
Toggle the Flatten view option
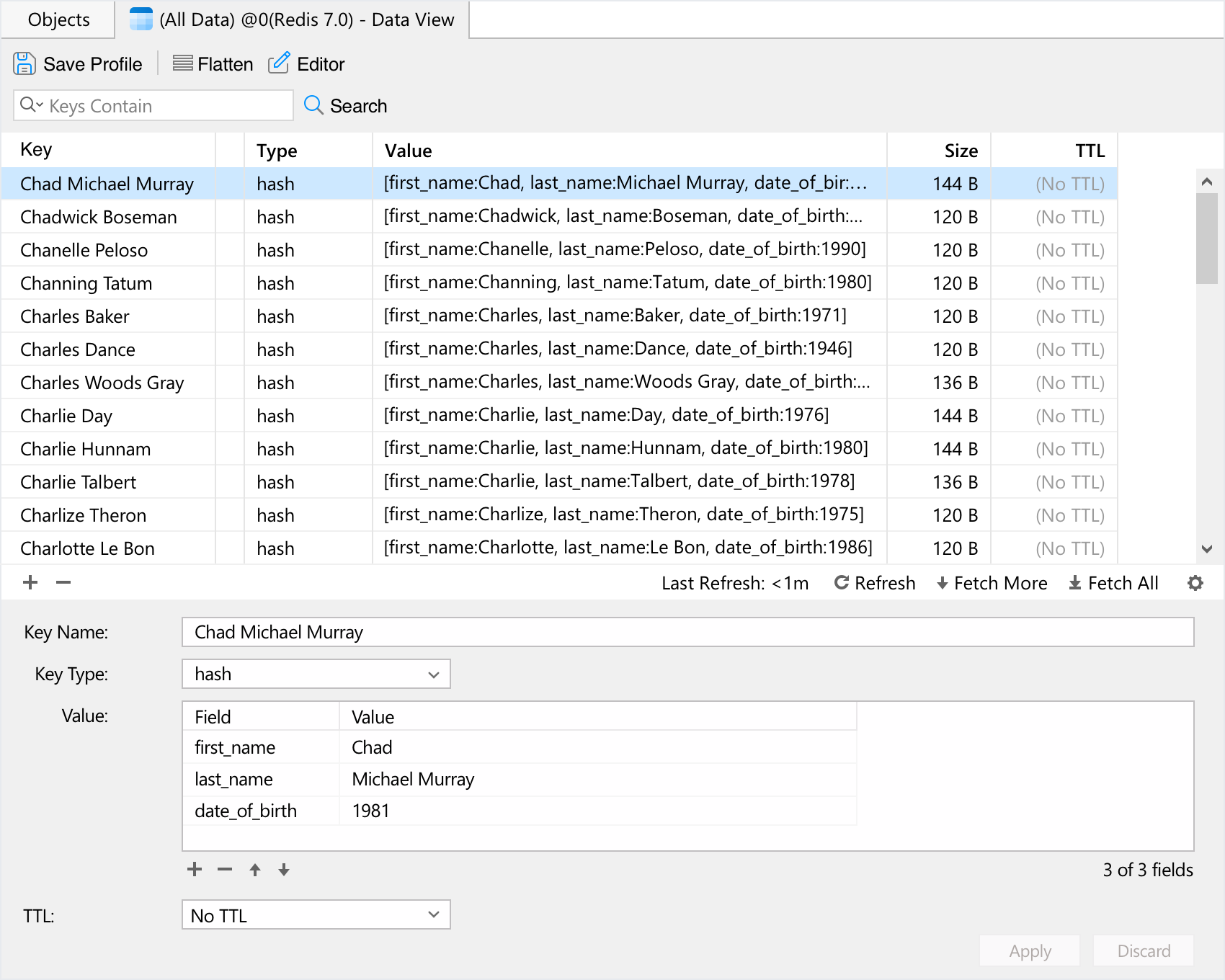tap(213, 64)
